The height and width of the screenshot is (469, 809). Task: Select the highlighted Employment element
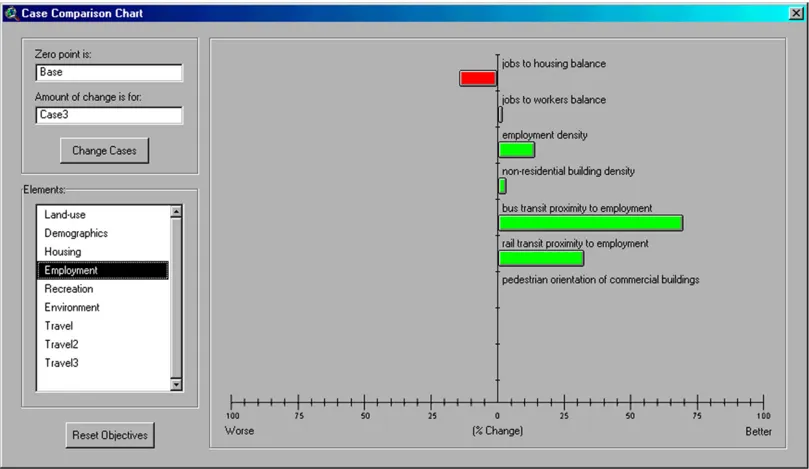point(103,270)
